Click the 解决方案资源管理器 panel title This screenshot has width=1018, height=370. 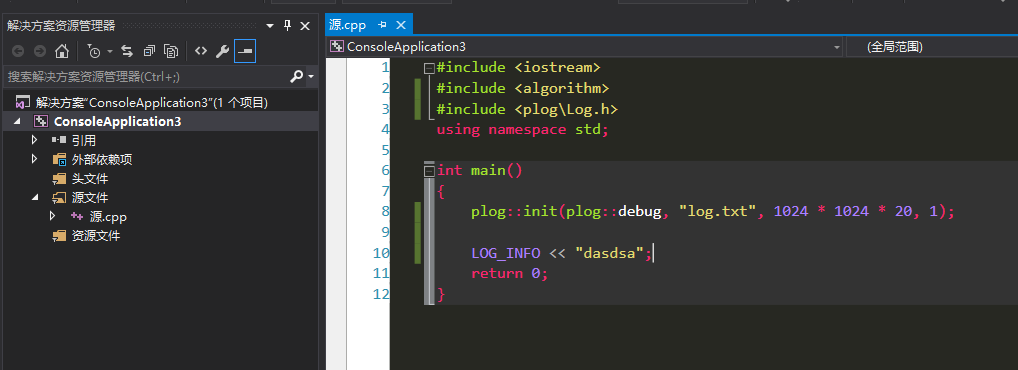pos(61,25)
